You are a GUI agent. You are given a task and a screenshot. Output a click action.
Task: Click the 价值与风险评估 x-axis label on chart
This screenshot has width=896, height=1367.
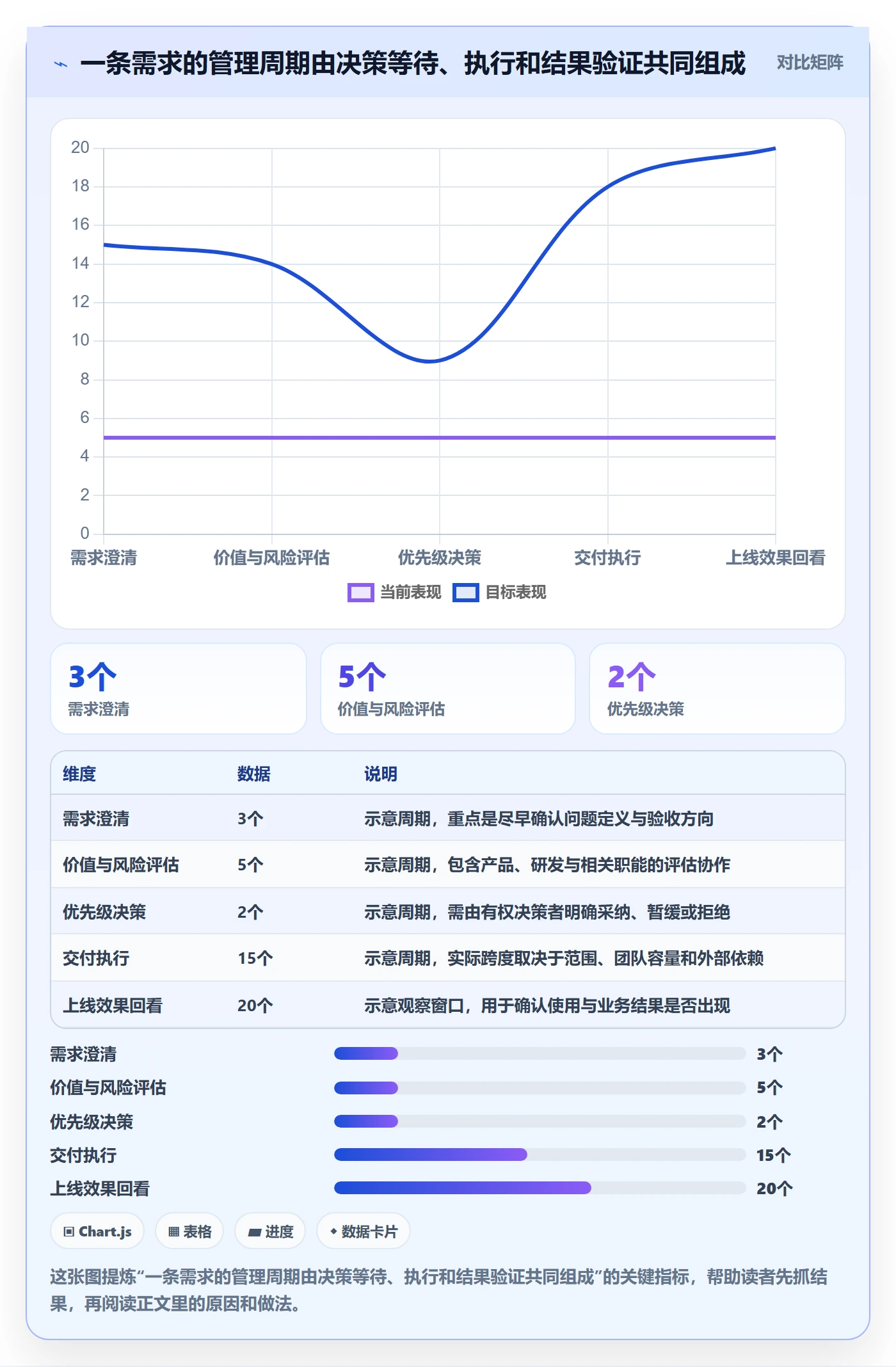(271, 557)
